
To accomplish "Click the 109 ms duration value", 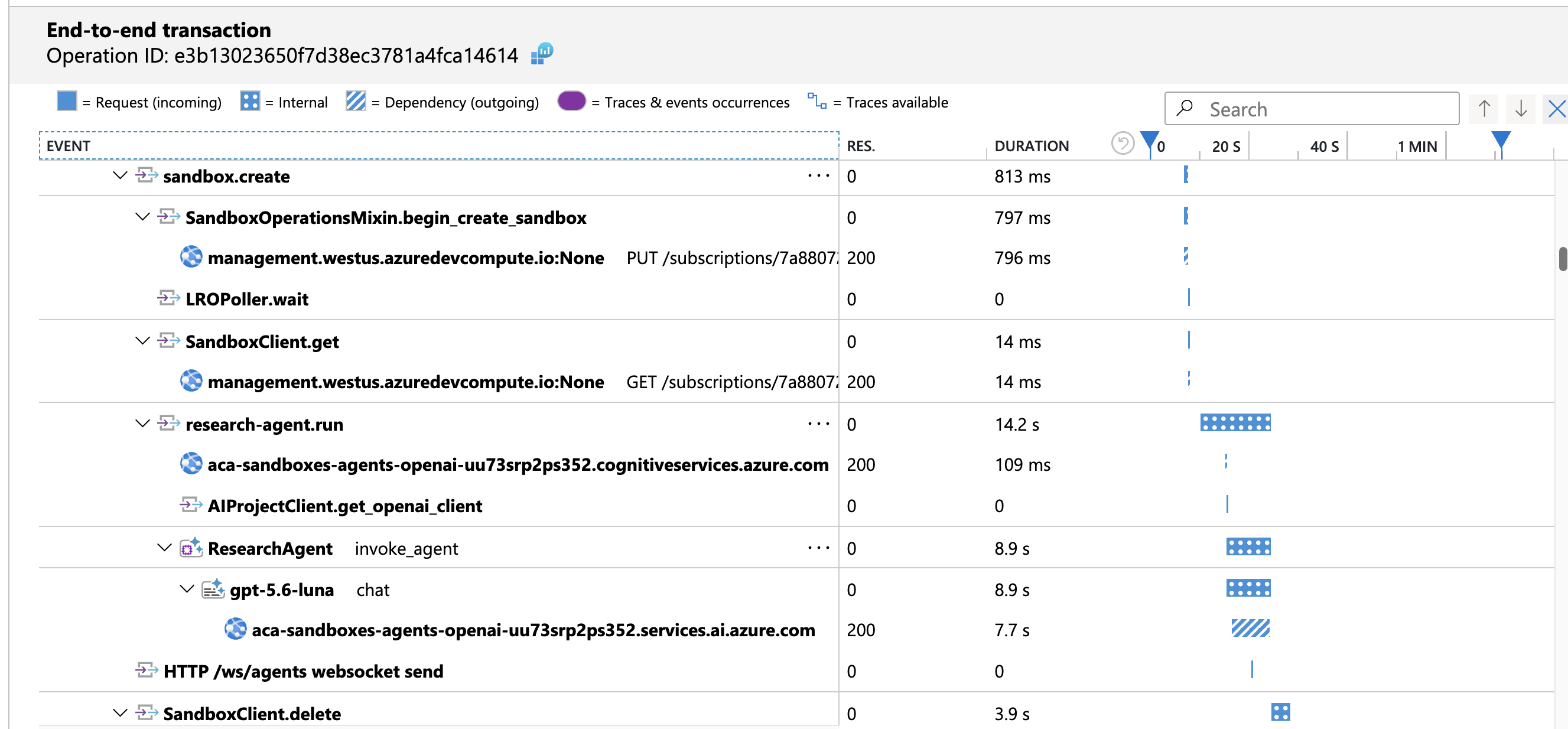I will [x=1022, y=465].
